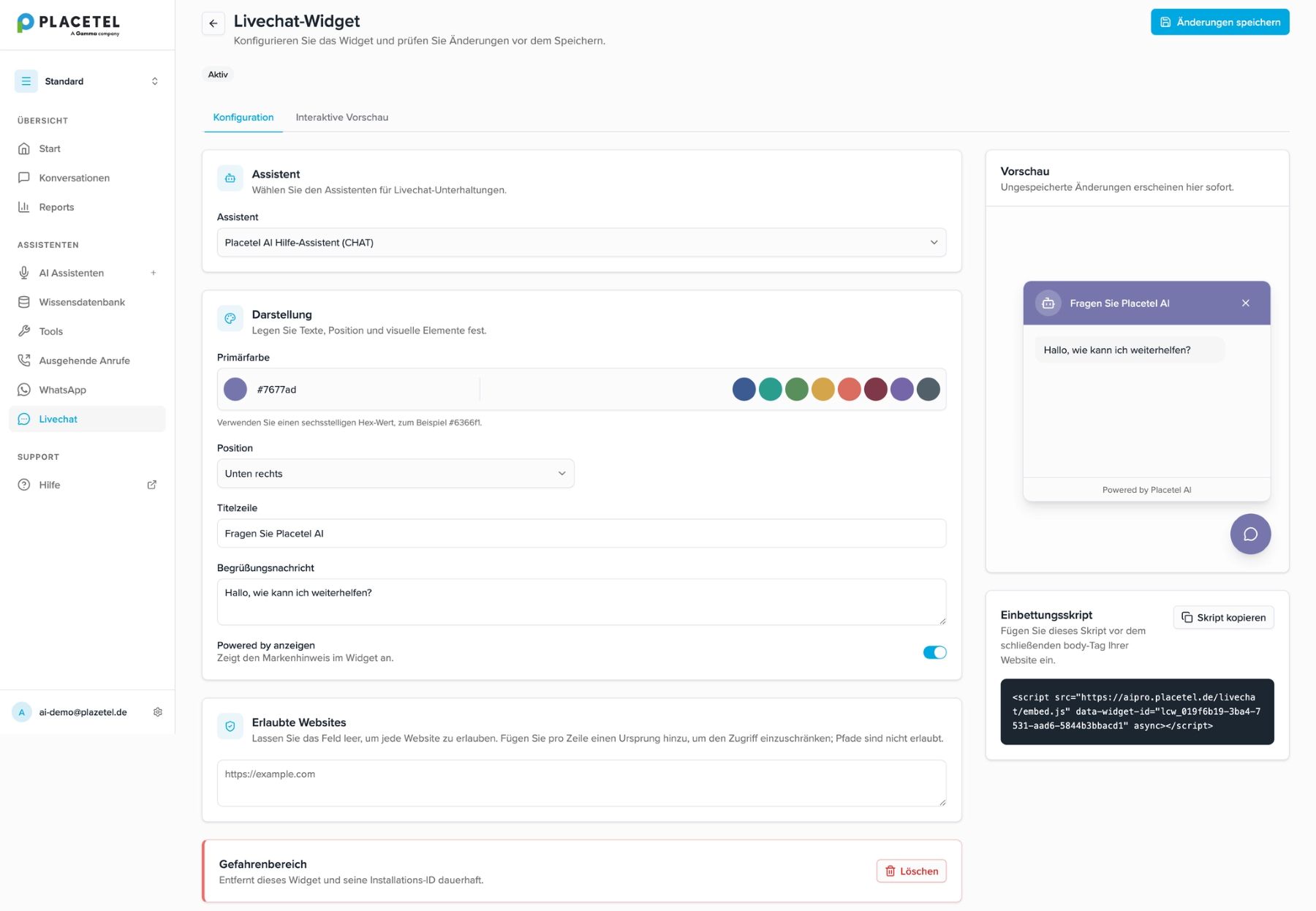Select the teal color swatch
The width and height of the screenshot is (1316, 911).
pyautogui.click(x=771, y=390)
